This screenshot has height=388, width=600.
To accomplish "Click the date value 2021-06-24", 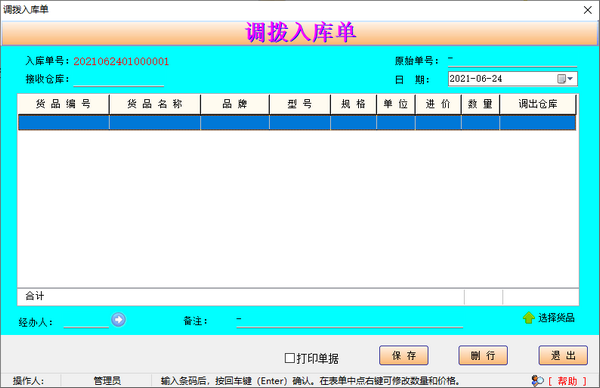I will point(476,79).
